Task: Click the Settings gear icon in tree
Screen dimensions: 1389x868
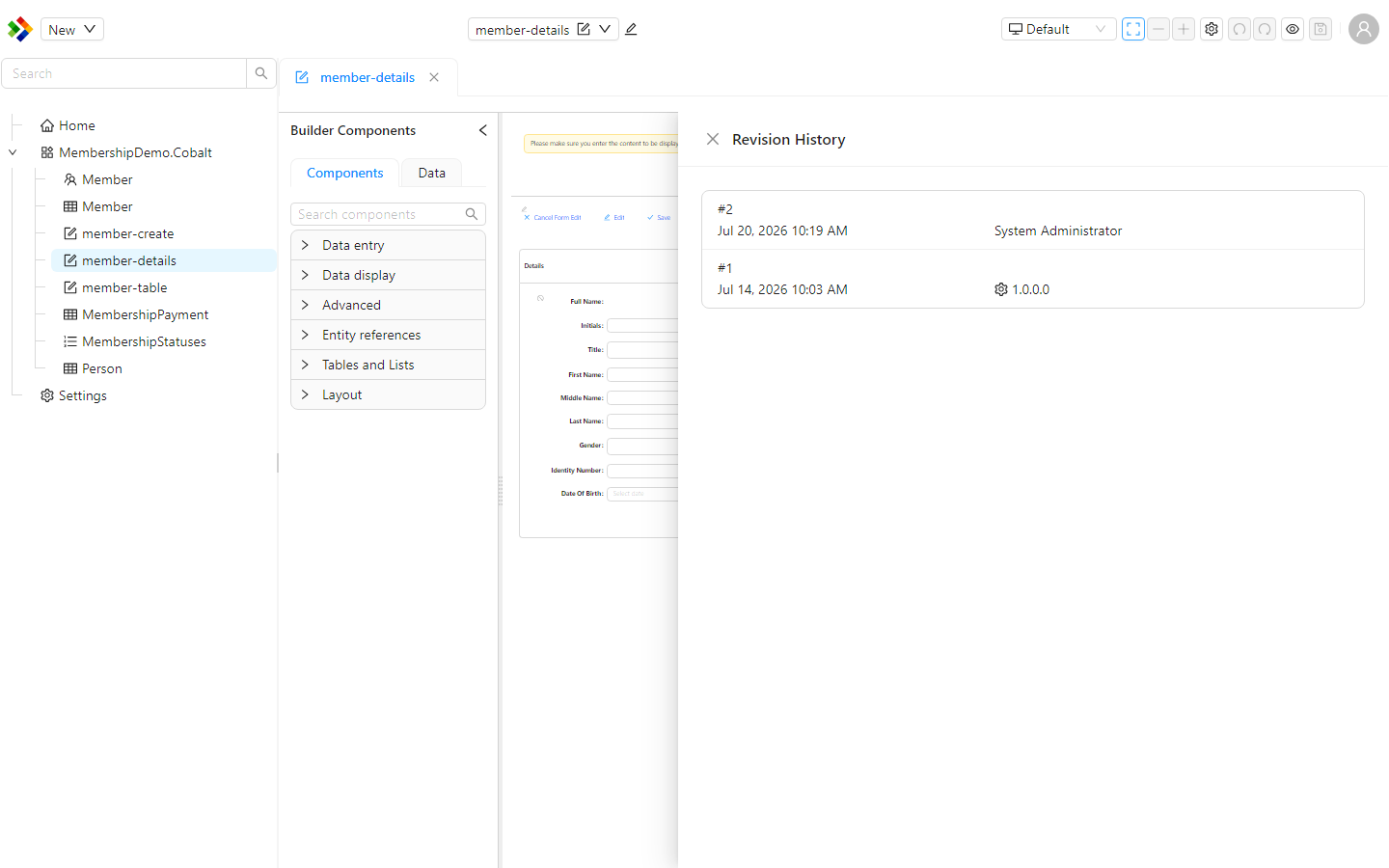Action: point(47,395)
